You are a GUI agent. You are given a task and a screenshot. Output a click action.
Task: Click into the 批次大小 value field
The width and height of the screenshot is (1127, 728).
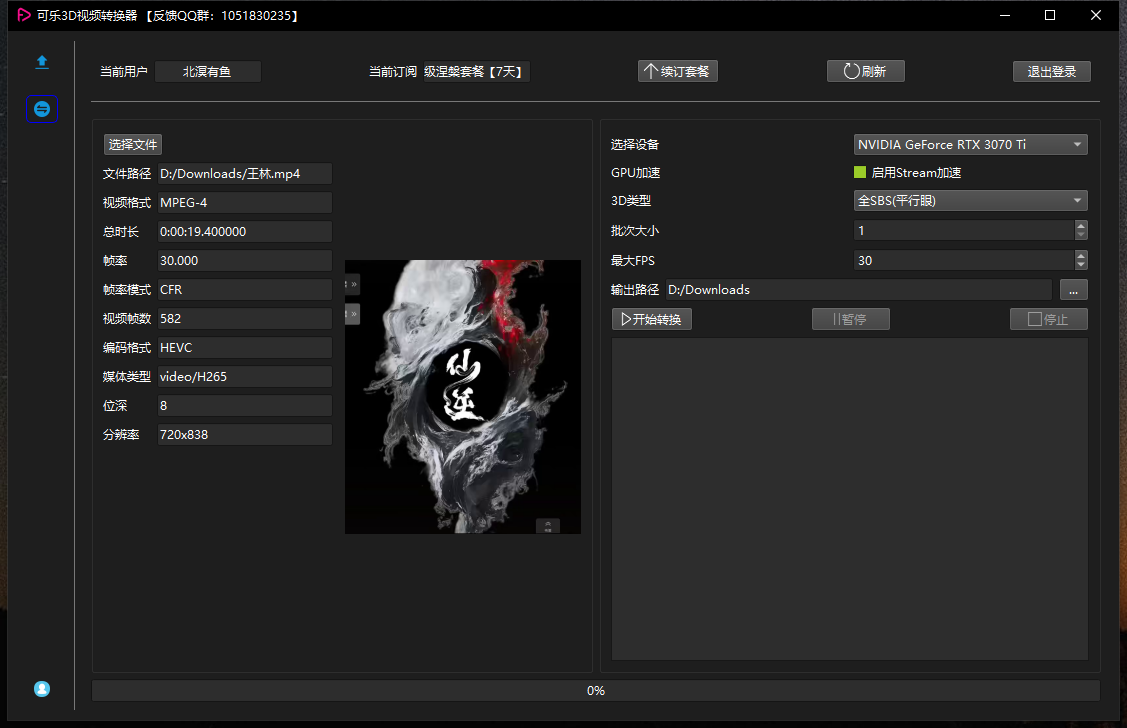(x=964, y=231)
